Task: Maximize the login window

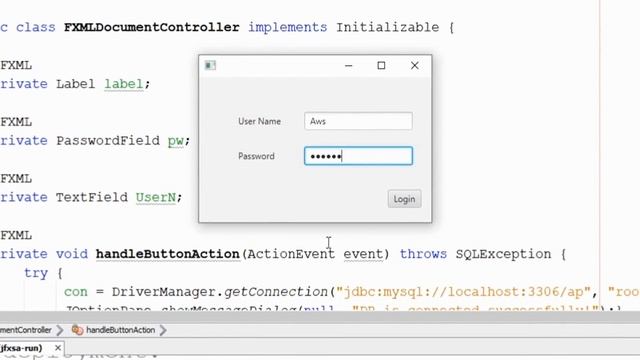Action: pyautogui.click(x=381, y=65)
